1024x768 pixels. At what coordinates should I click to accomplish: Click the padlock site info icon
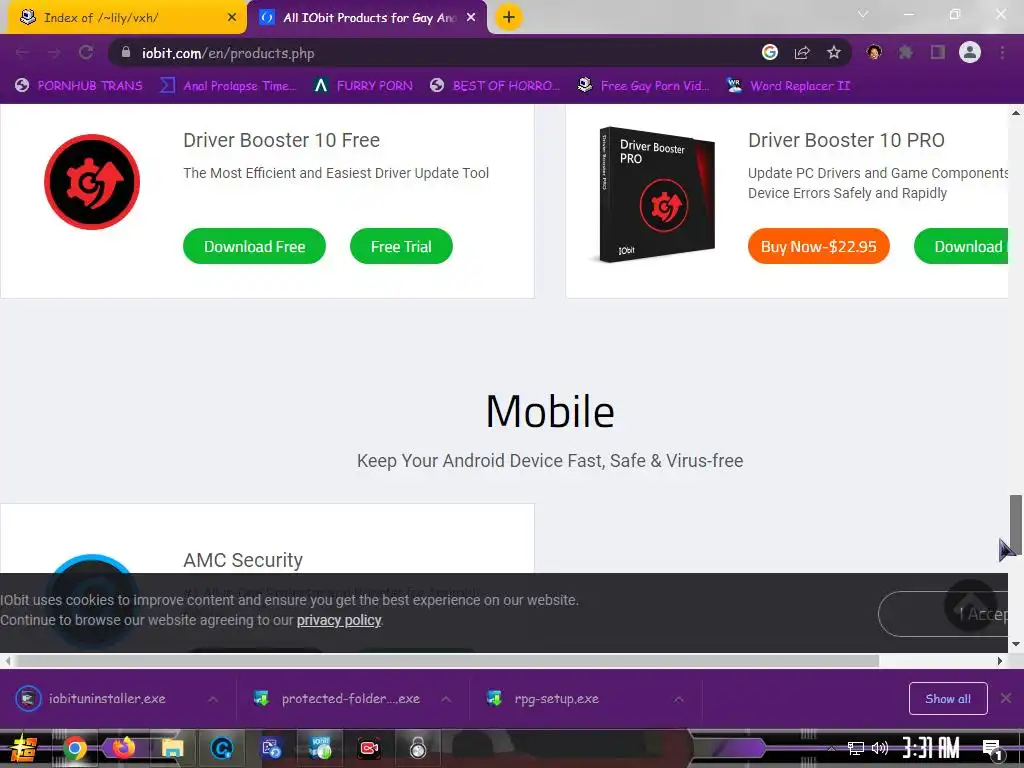click(x=126, y=52)
